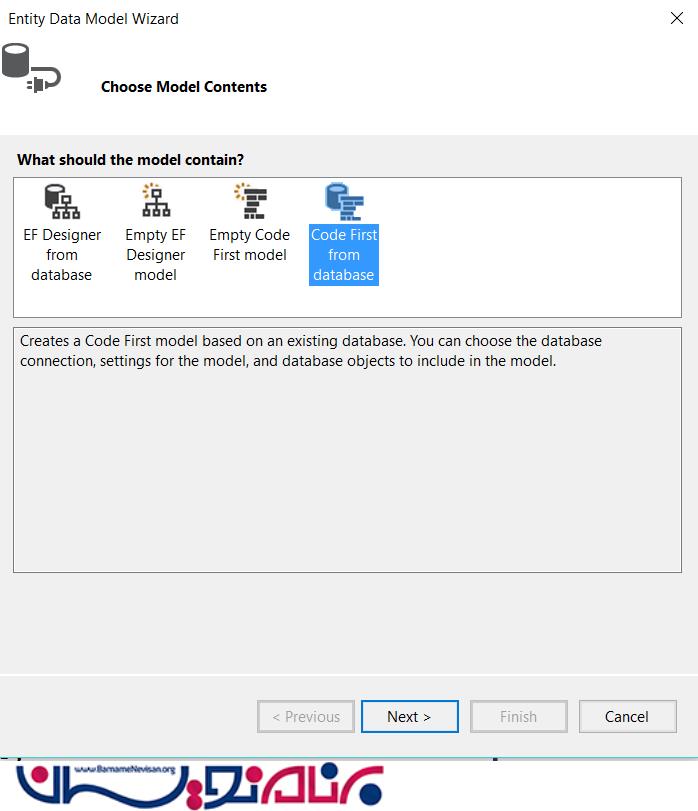Click the 'Empty EF Designer model' label
The width and height of the screenshot is (698, 811).
(156, 255)
